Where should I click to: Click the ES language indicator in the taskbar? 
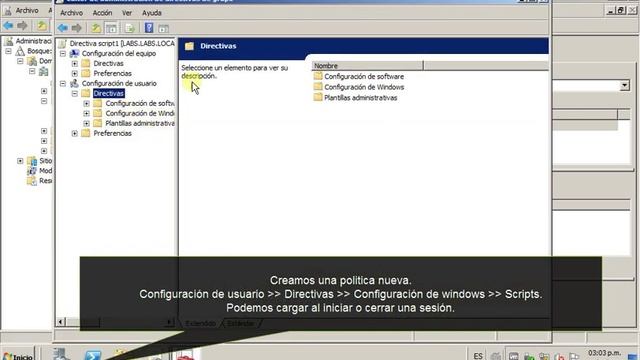click(x=478, y=356)
